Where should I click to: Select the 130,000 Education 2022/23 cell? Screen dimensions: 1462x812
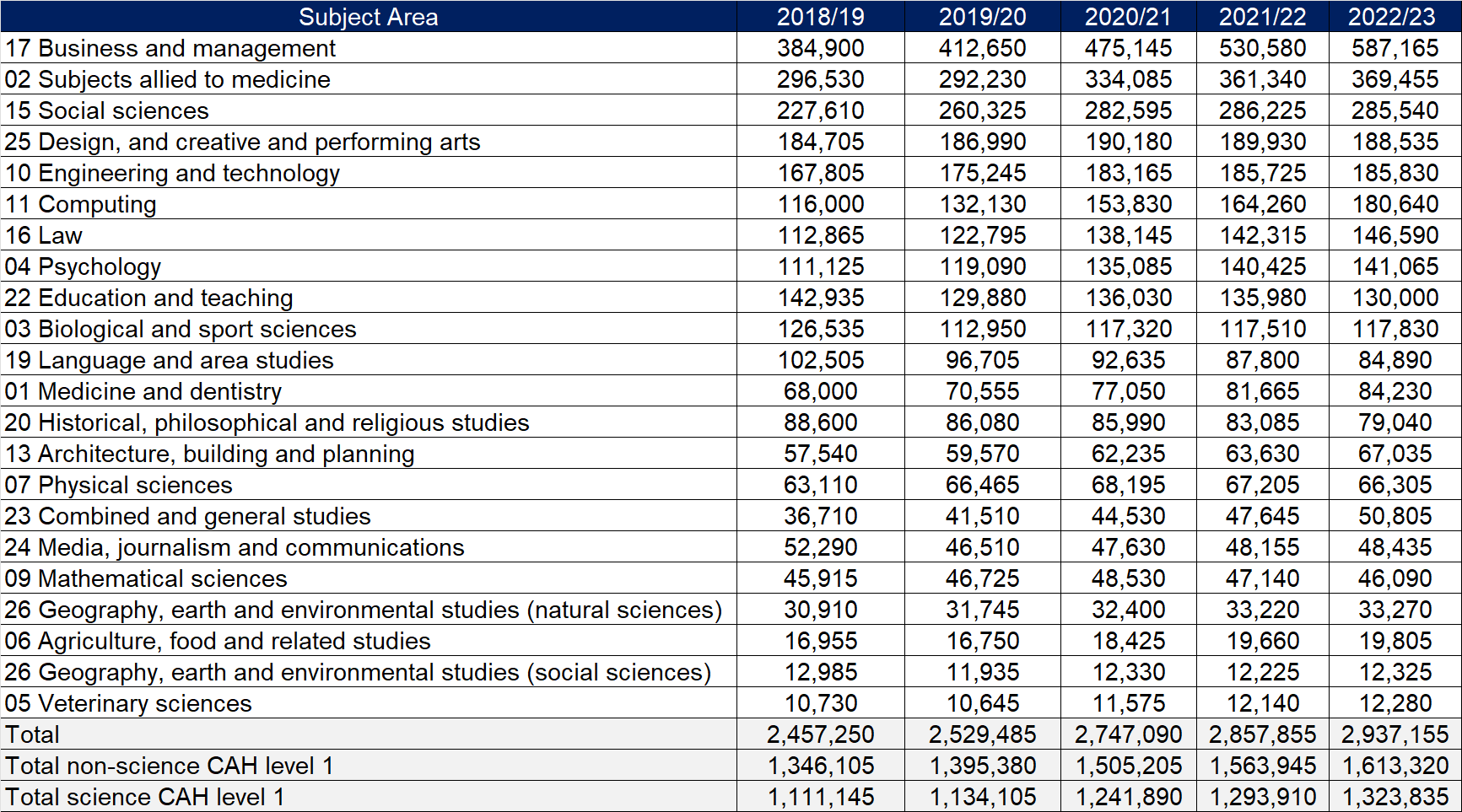(x=1395, y=298)
